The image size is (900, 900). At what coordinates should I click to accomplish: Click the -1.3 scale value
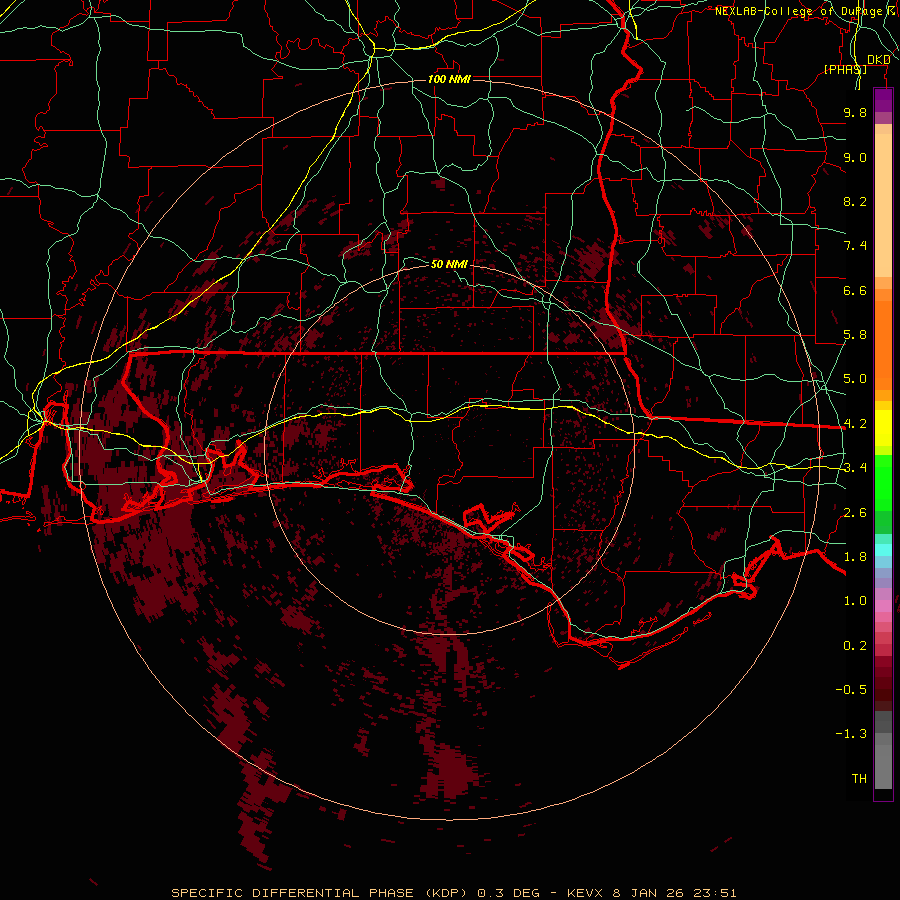tap(851, 734)
